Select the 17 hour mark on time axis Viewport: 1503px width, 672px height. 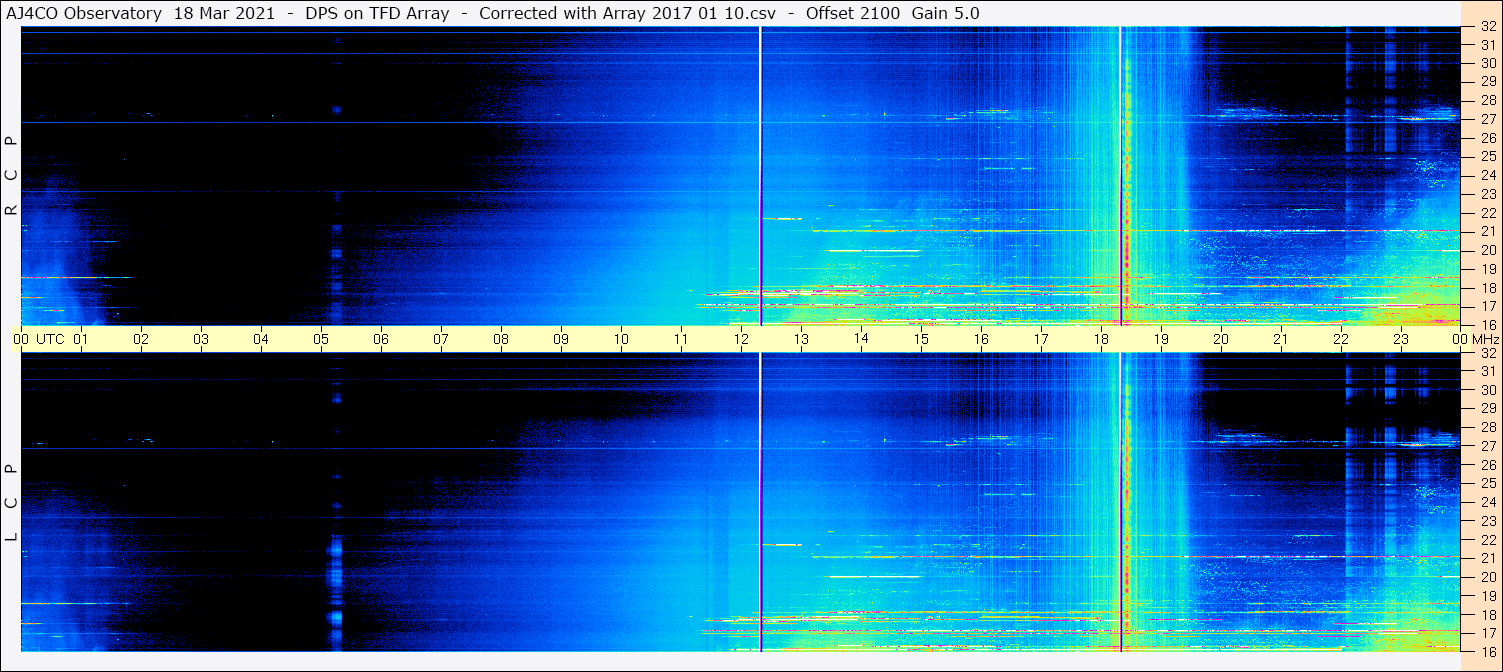coord(1041,339)
